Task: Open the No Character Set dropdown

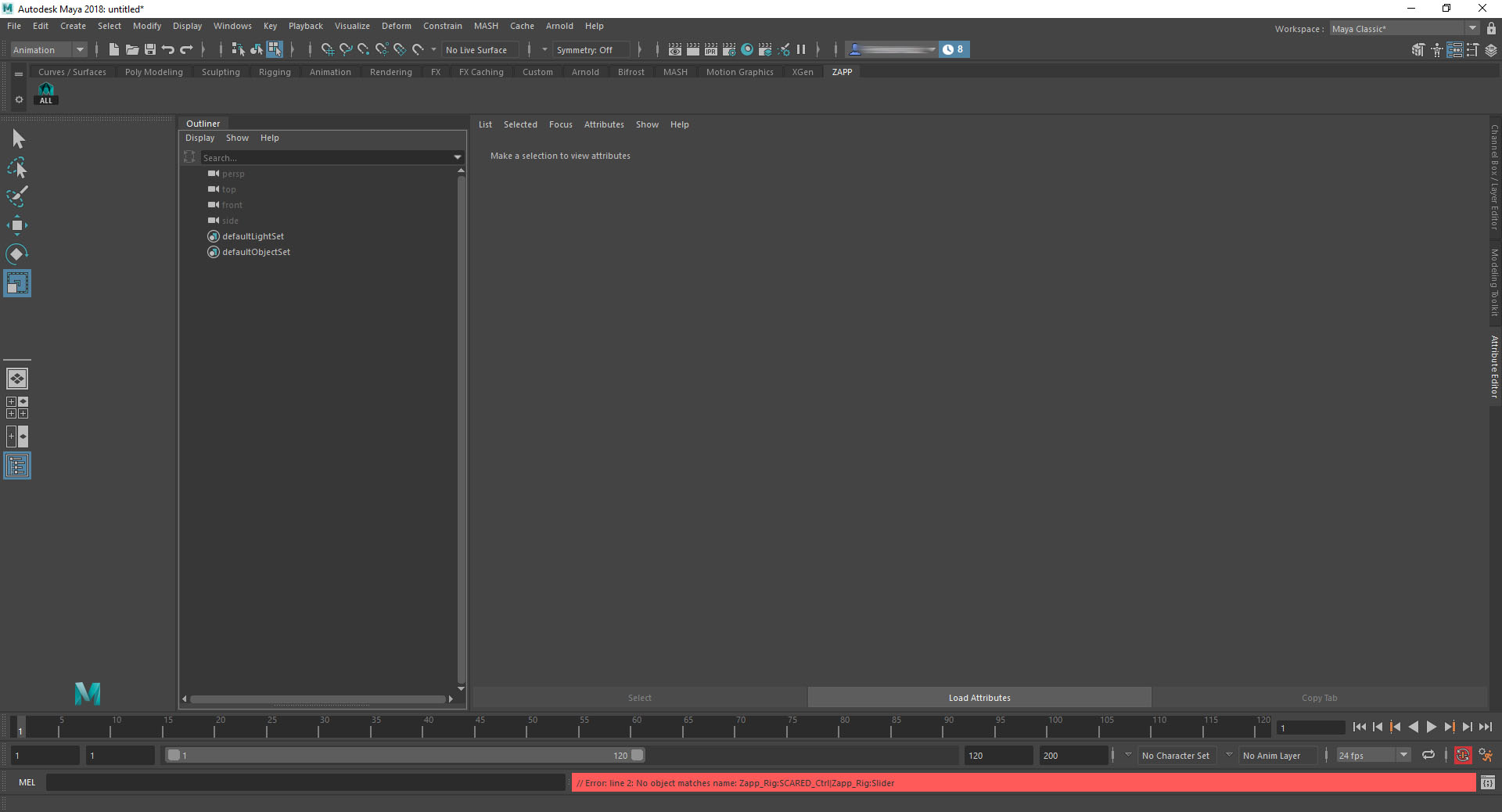Action: [1177, 755]
